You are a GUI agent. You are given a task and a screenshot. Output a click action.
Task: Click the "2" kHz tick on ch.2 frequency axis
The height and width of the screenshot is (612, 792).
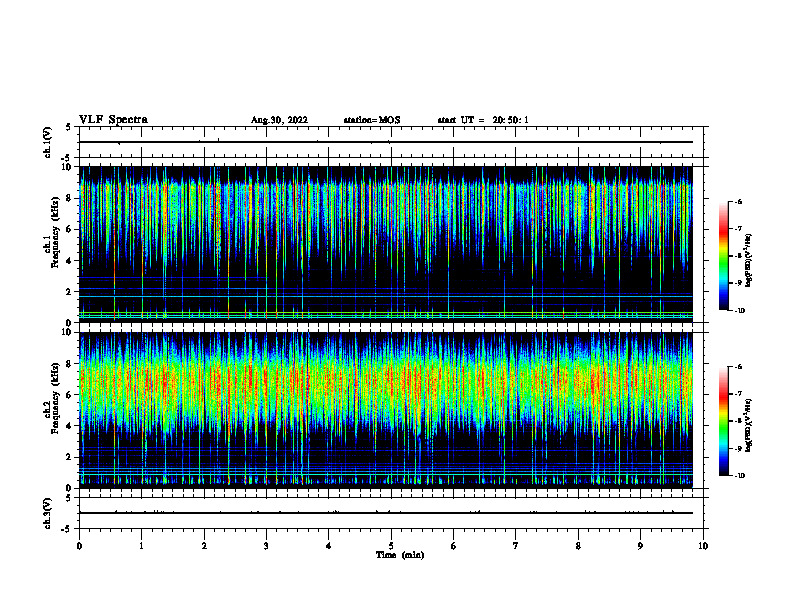coord(70,457)
